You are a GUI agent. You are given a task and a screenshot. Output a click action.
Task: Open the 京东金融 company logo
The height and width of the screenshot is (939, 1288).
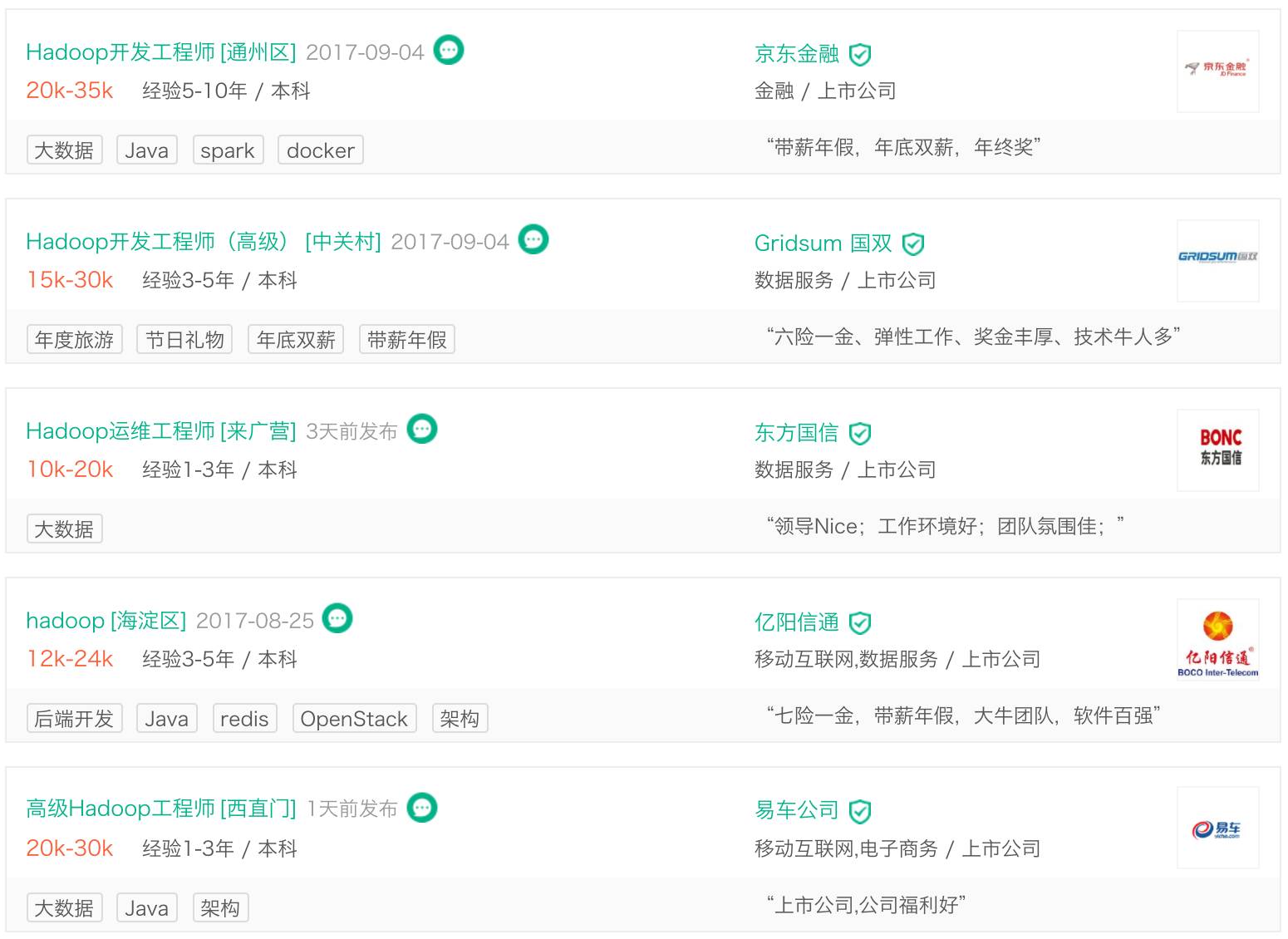[x=1217, y=71]
